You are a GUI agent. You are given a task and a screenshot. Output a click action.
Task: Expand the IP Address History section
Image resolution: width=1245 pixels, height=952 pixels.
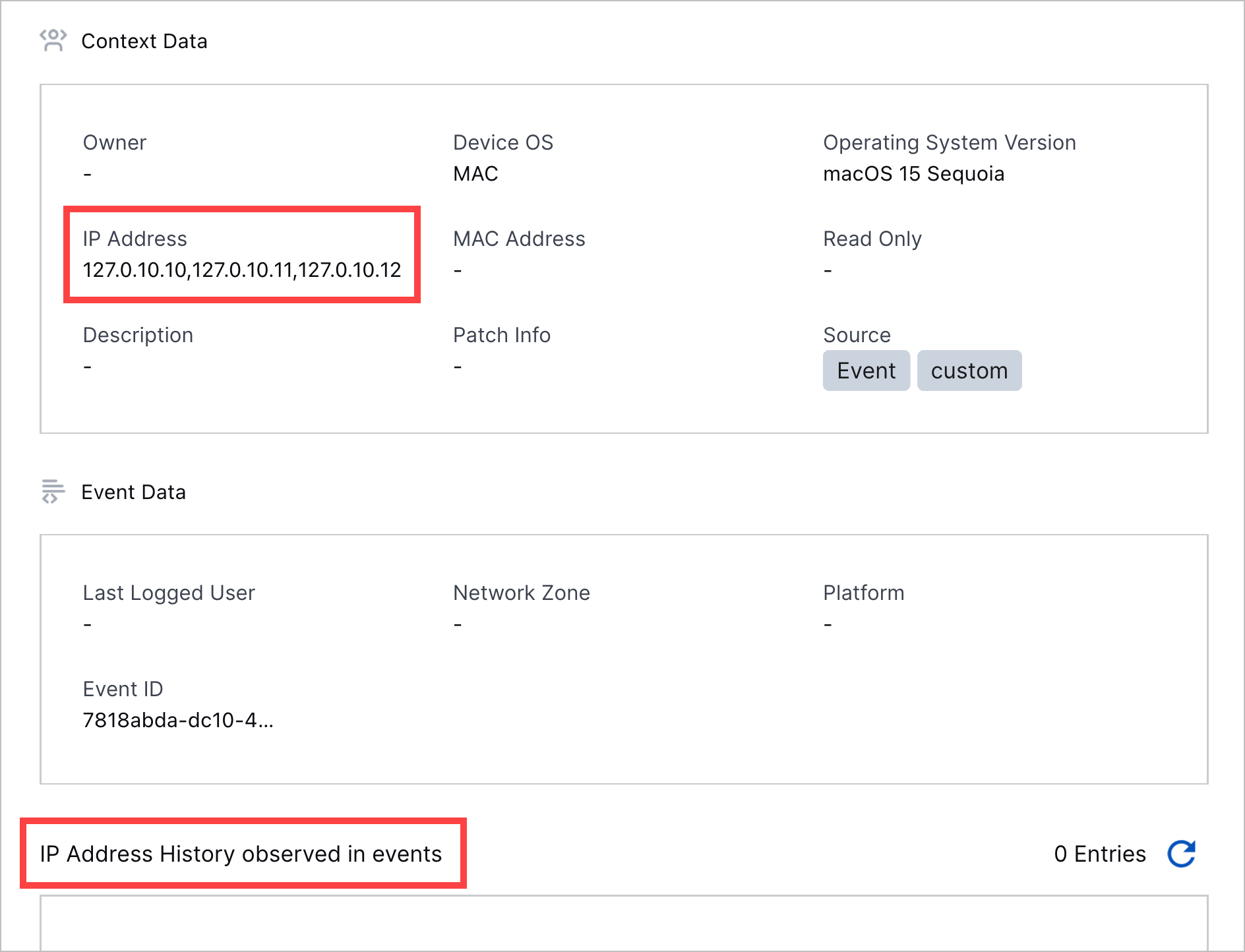(x=241, y=852)
